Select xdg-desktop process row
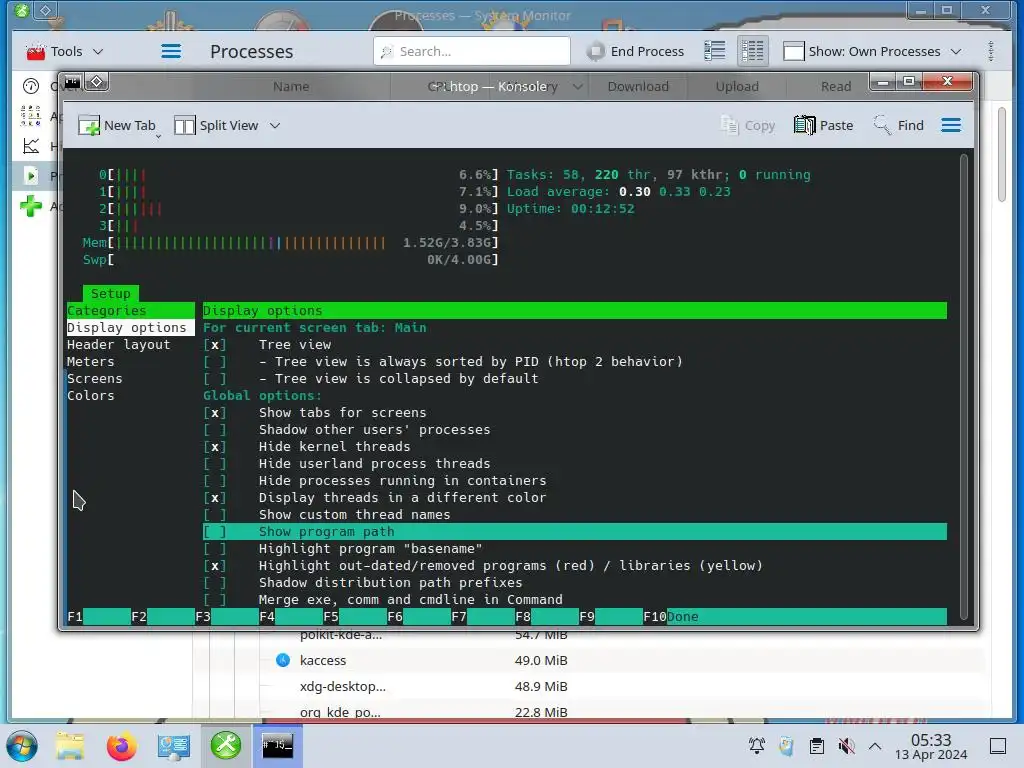Screen dimensions: 1024x768 pos(588,686)
